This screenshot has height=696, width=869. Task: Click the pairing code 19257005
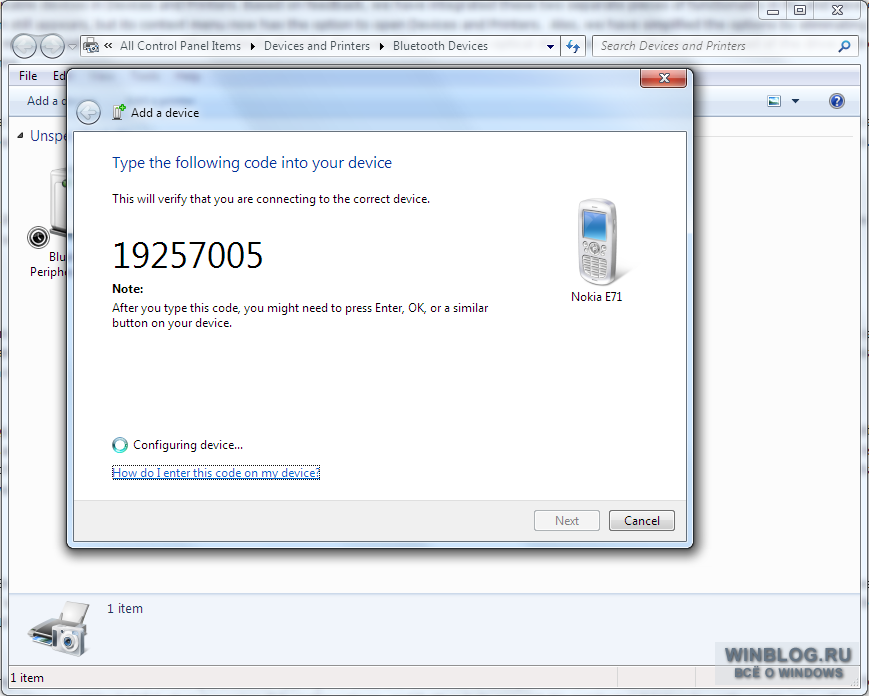187,255
